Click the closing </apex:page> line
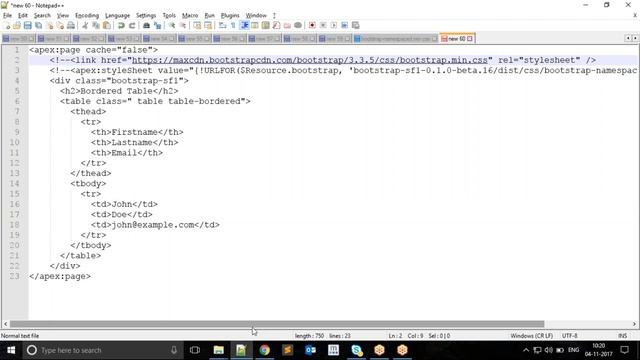Viewport: 640px width, 360px height. tap(60, 276)
